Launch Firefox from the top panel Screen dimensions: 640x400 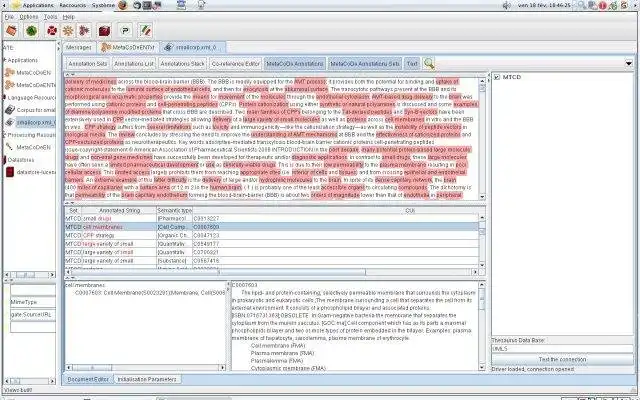(122, 5)
